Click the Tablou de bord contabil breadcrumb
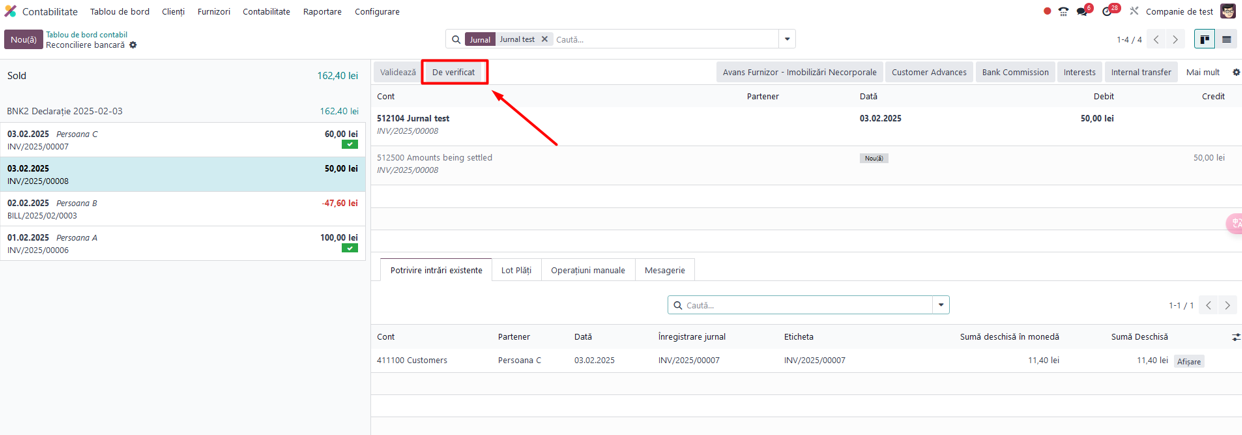Screen dimensions: 1242x435 pyautogui.click(x=86, y=34)
